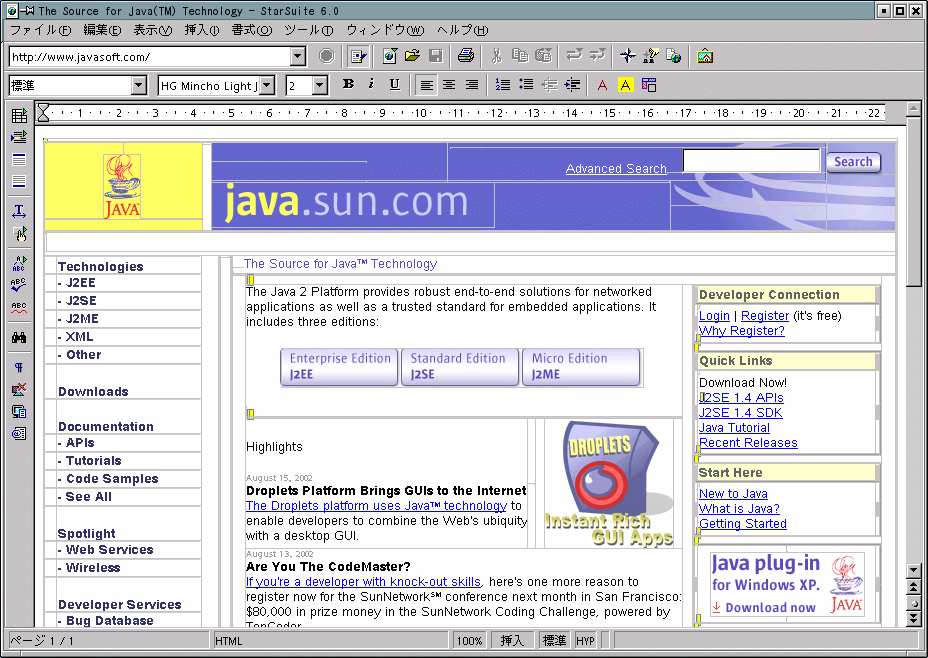Toggle Nonprinting Characters paragraph mark icon
The image size is (928, 658).
click(x=19, y=367)
